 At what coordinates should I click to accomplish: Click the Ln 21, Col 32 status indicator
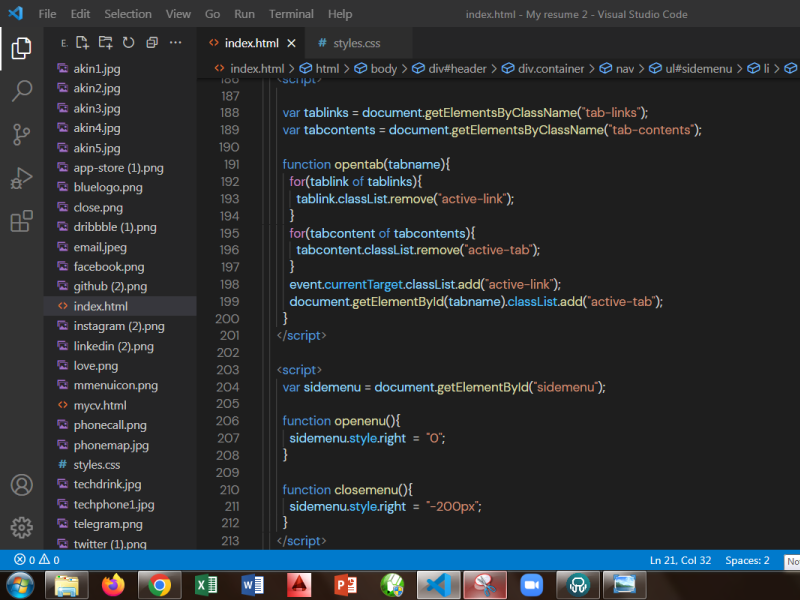click(680, 560)
